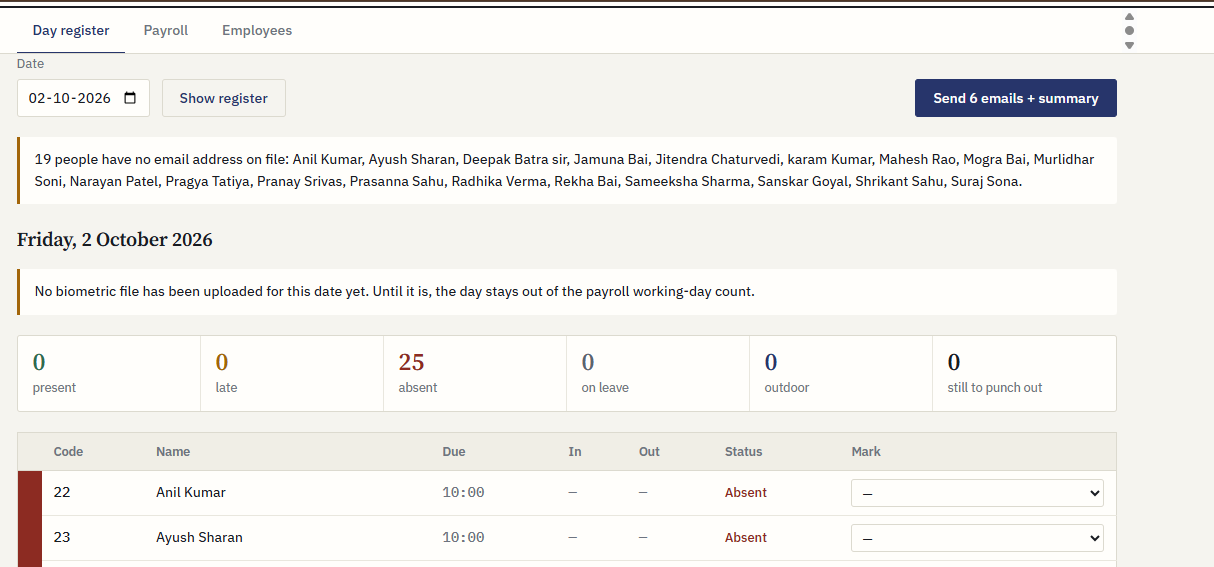Click the round dot between the arrows

tap(1129, 31)
